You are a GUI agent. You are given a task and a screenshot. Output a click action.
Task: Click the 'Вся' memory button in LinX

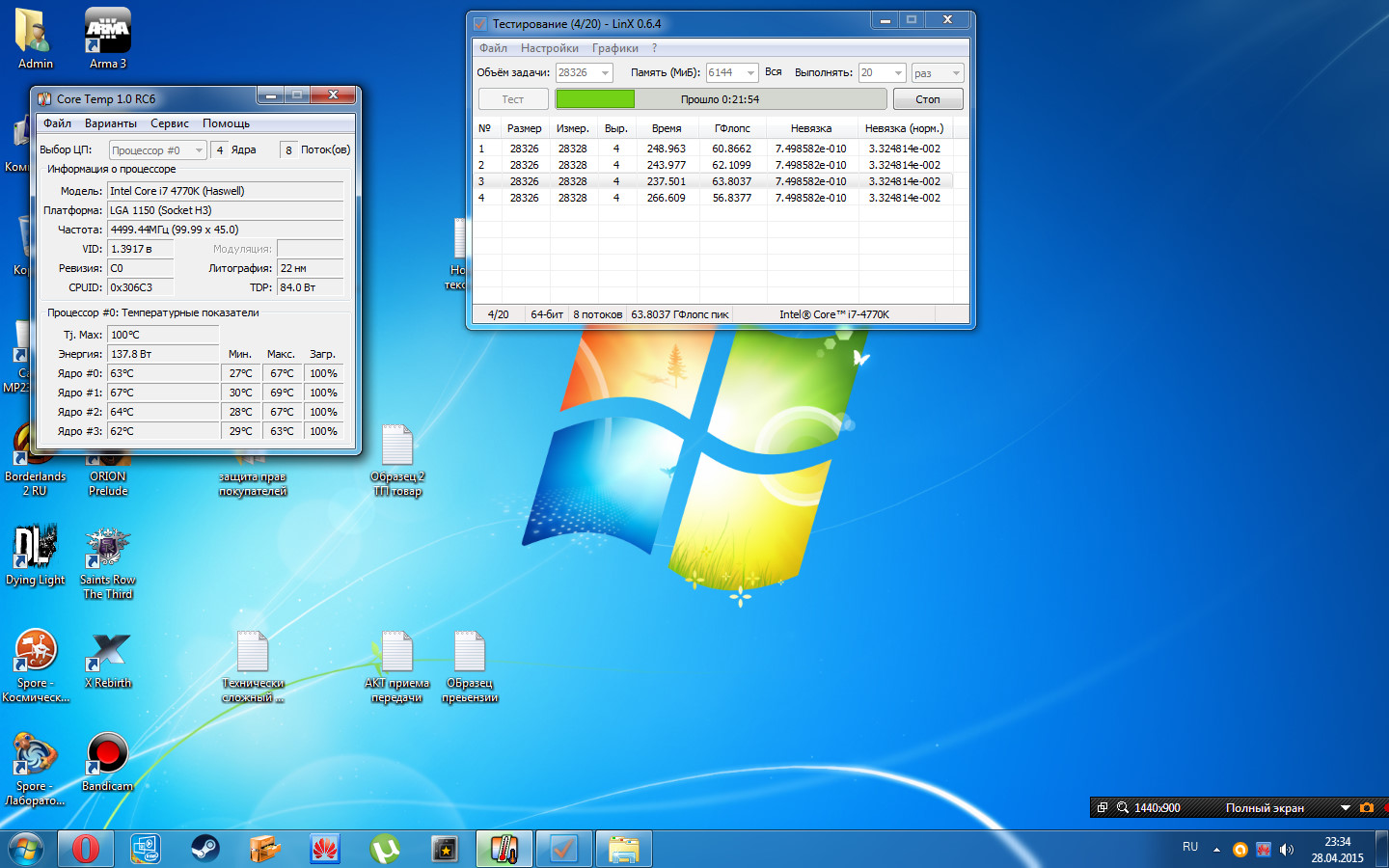774,72
